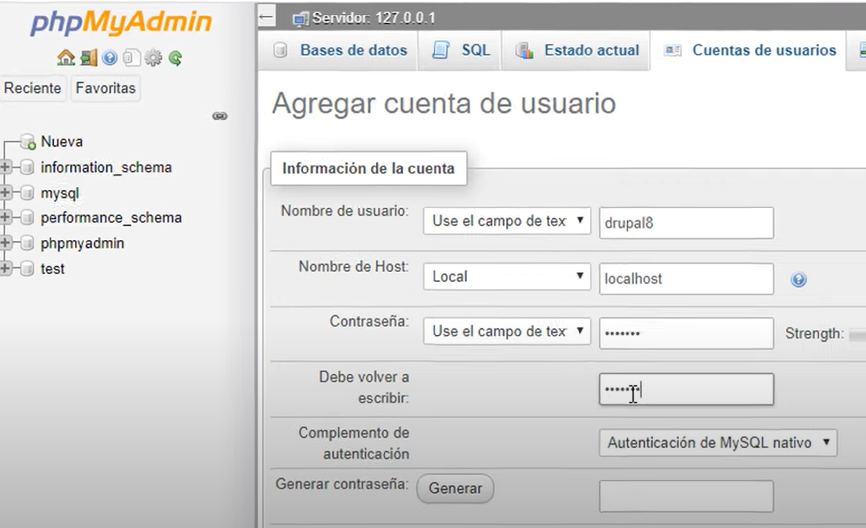Click the Generar password button
The image size is (866, 528).
pos(455,488)
